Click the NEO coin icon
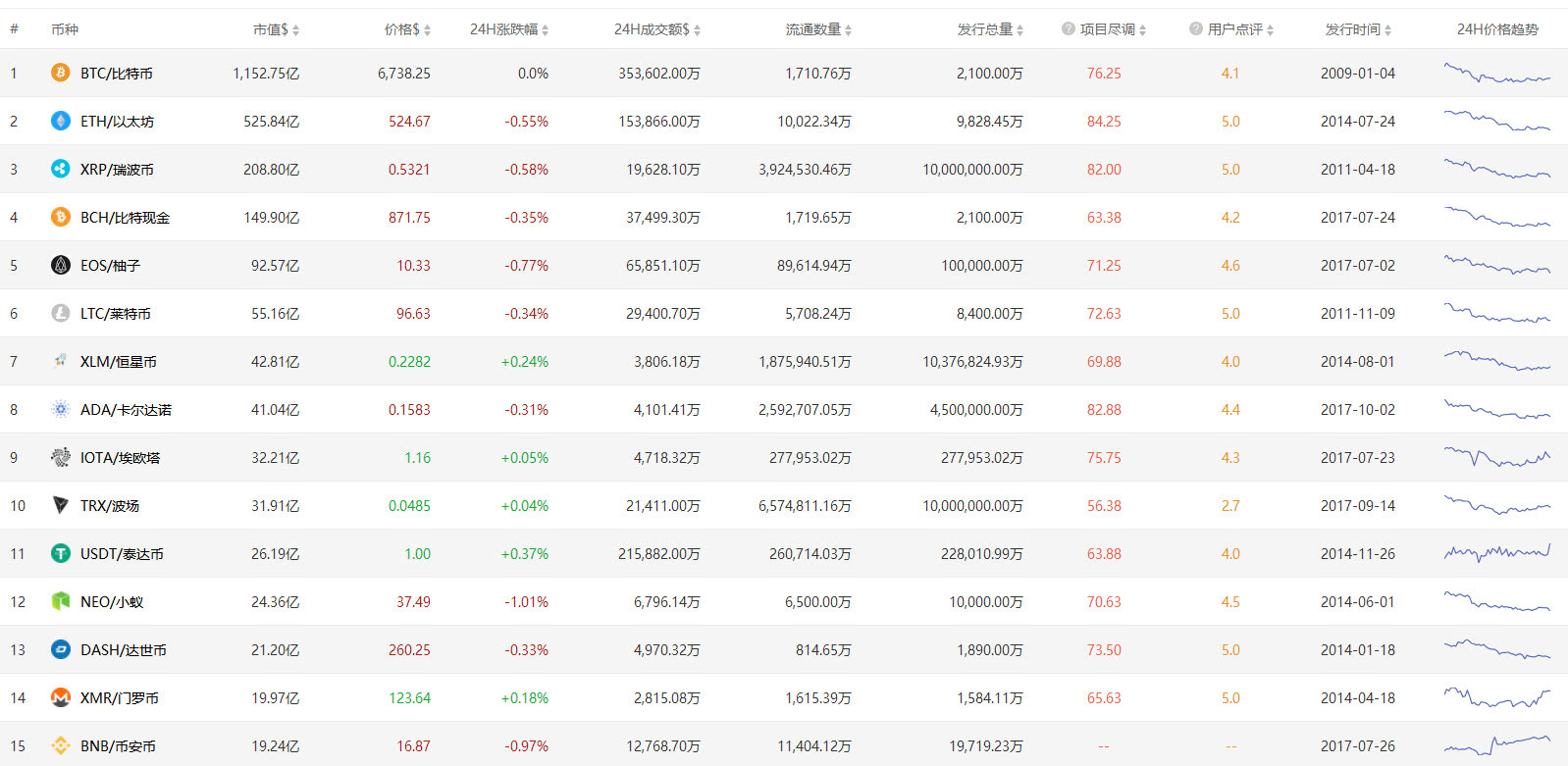The width and height of the screenshot is (1568, 766). [x=61, y=601]
